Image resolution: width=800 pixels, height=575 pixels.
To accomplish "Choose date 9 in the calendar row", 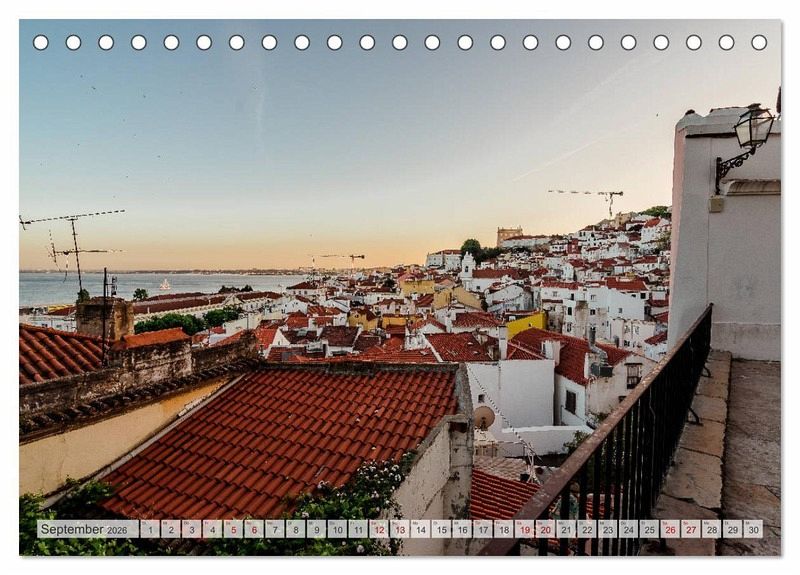I will [x=316, y=529].
